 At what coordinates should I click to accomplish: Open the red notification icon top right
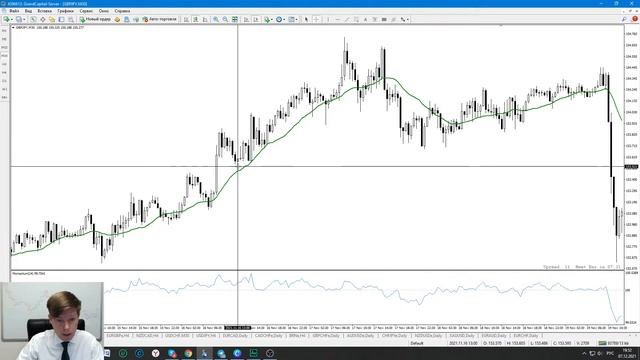(x=635, y=19)
